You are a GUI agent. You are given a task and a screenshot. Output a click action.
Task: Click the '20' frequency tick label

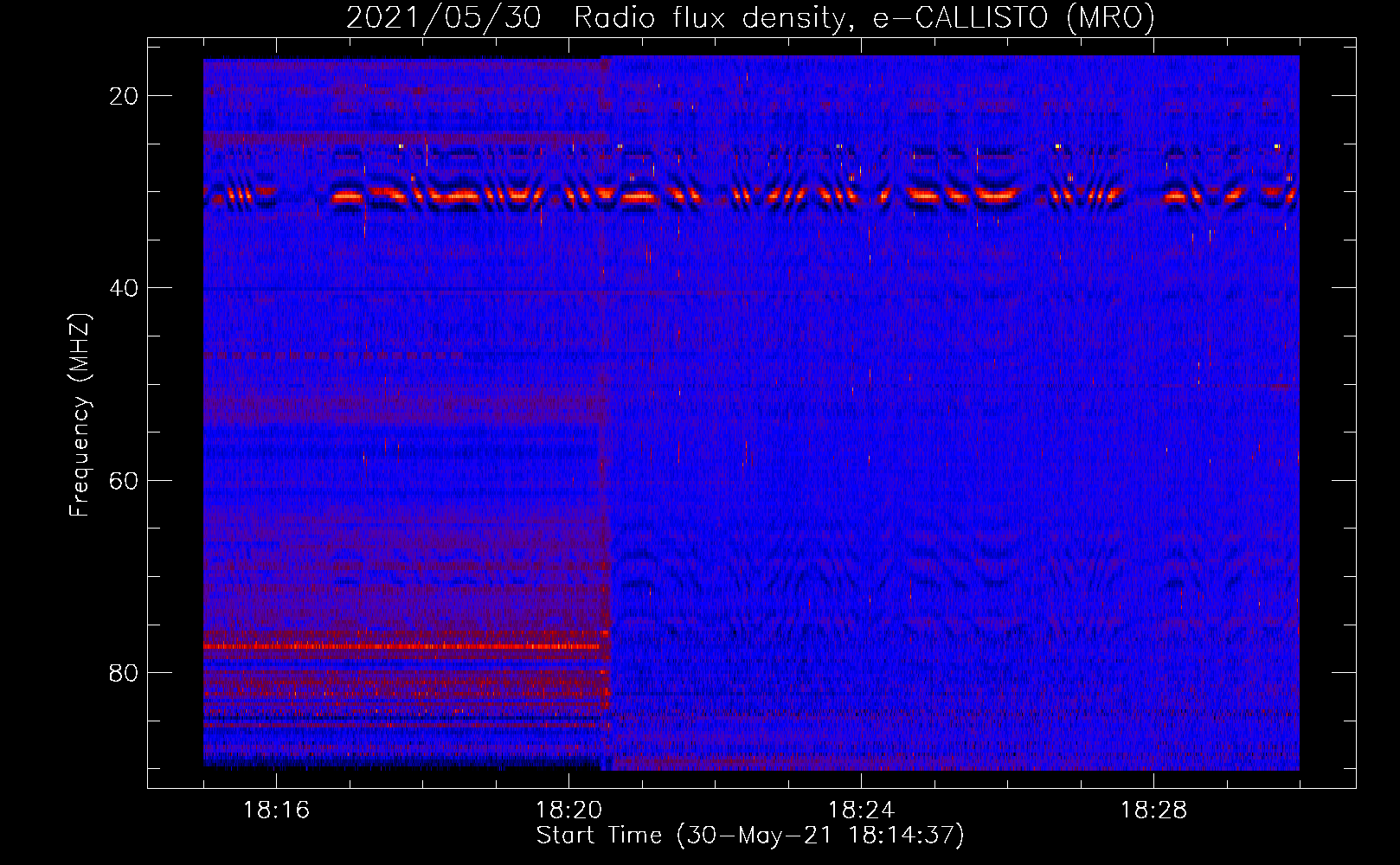pos(124,96)
